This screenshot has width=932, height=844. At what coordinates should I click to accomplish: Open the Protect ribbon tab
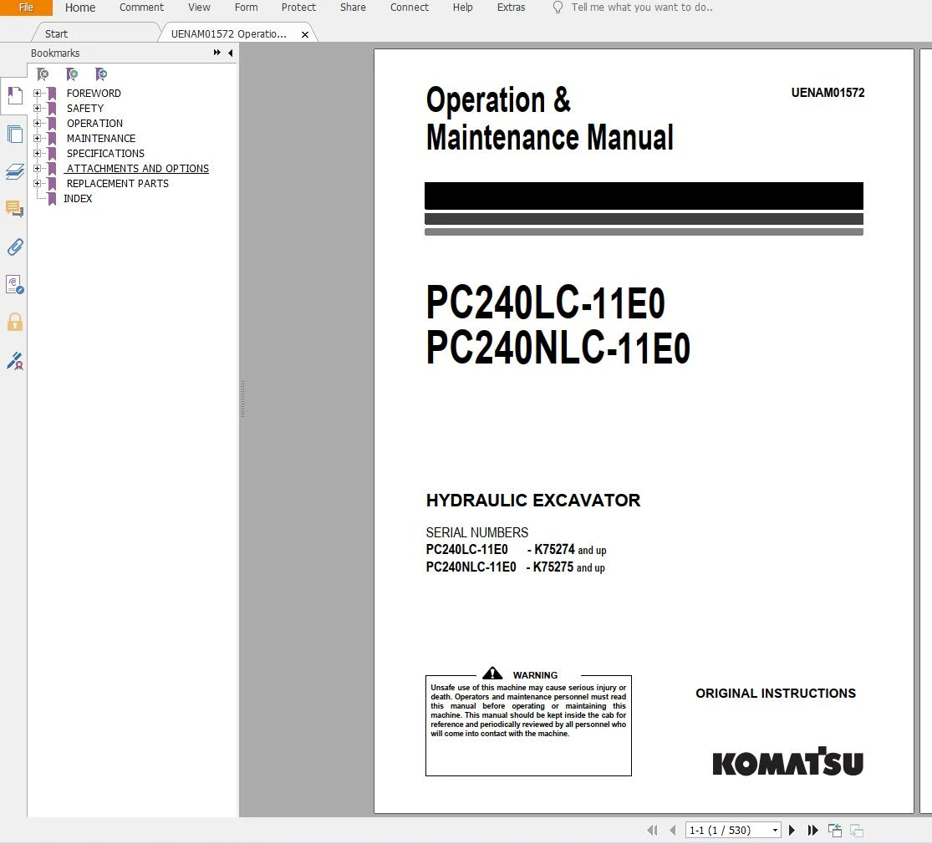point(298,8)
